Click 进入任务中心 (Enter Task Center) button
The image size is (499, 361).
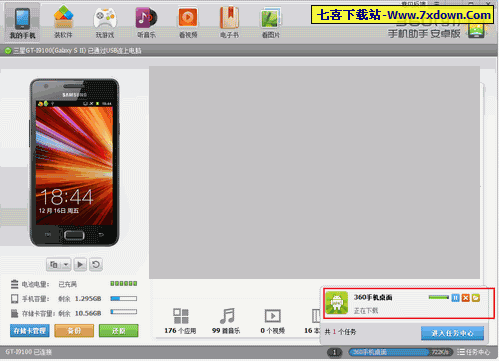point(452,333)
